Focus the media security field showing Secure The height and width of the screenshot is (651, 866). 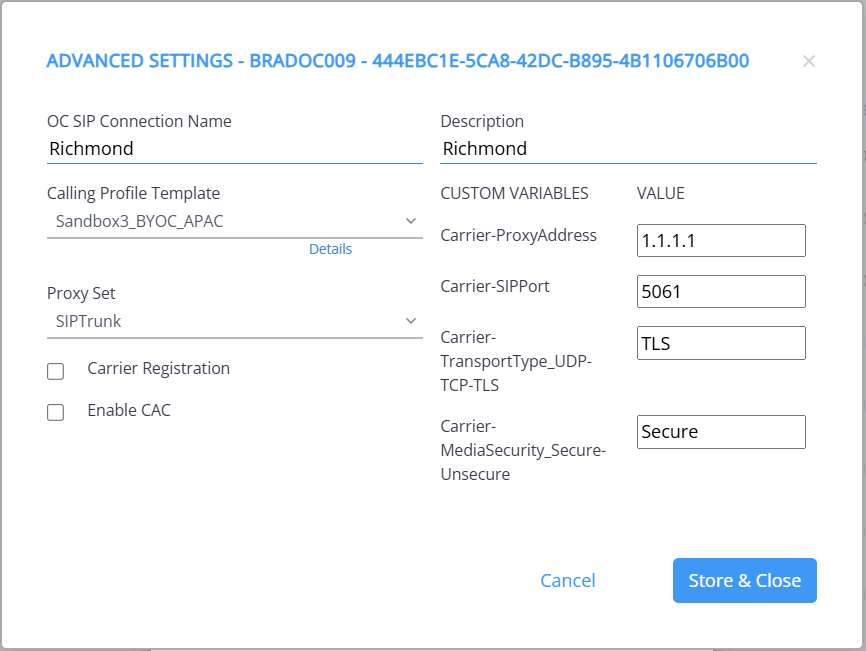(x=720, y=432)
